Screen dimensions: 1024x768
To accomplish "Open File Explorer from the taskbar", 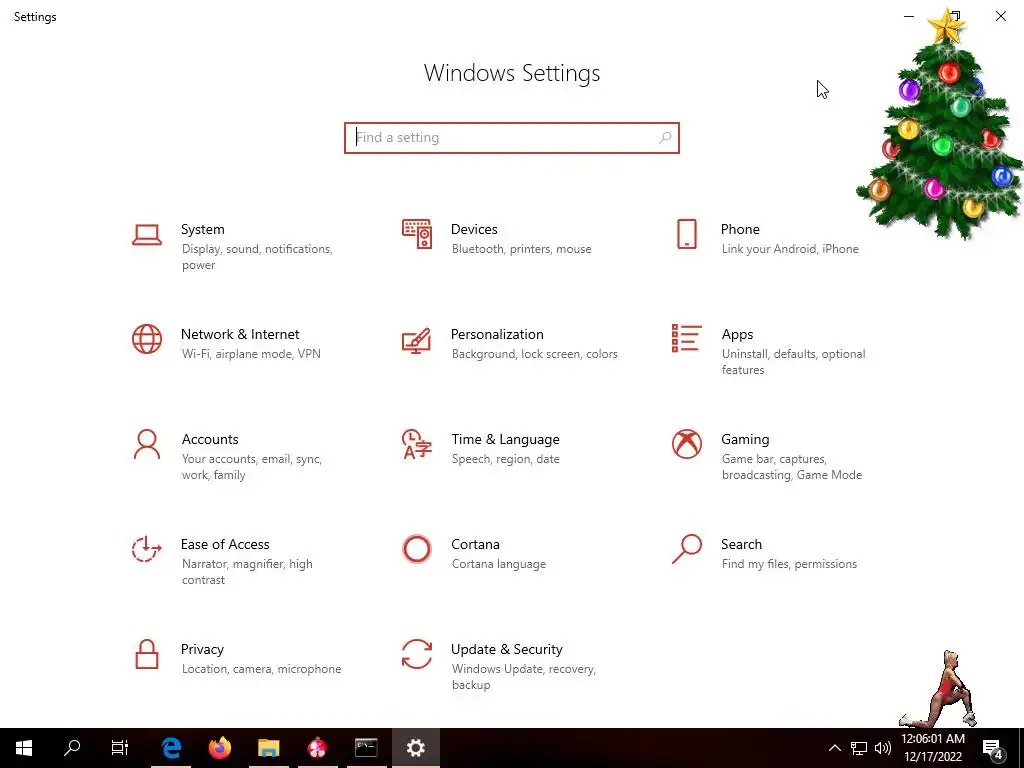I will pyautogui.click(x=268, y=748).
